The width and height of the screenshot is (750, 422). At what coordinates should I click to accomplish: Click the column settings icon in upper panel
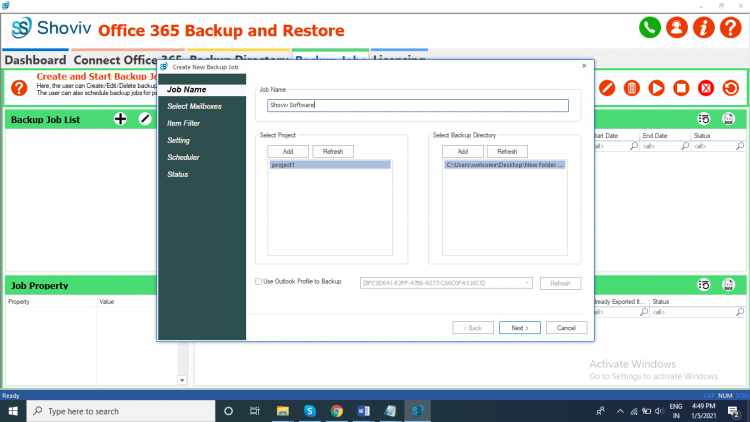(x=704, y=119)
